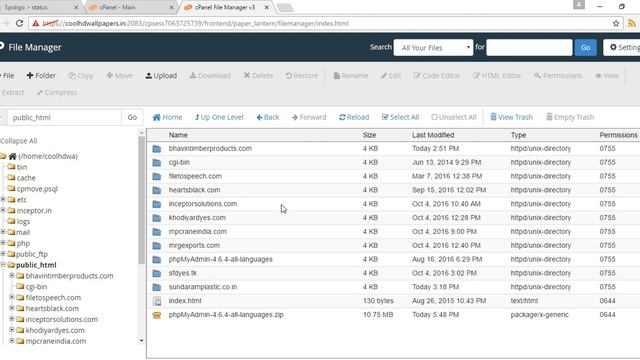
Task: Click the Delete toolbar button
Action: pos(258,76)
